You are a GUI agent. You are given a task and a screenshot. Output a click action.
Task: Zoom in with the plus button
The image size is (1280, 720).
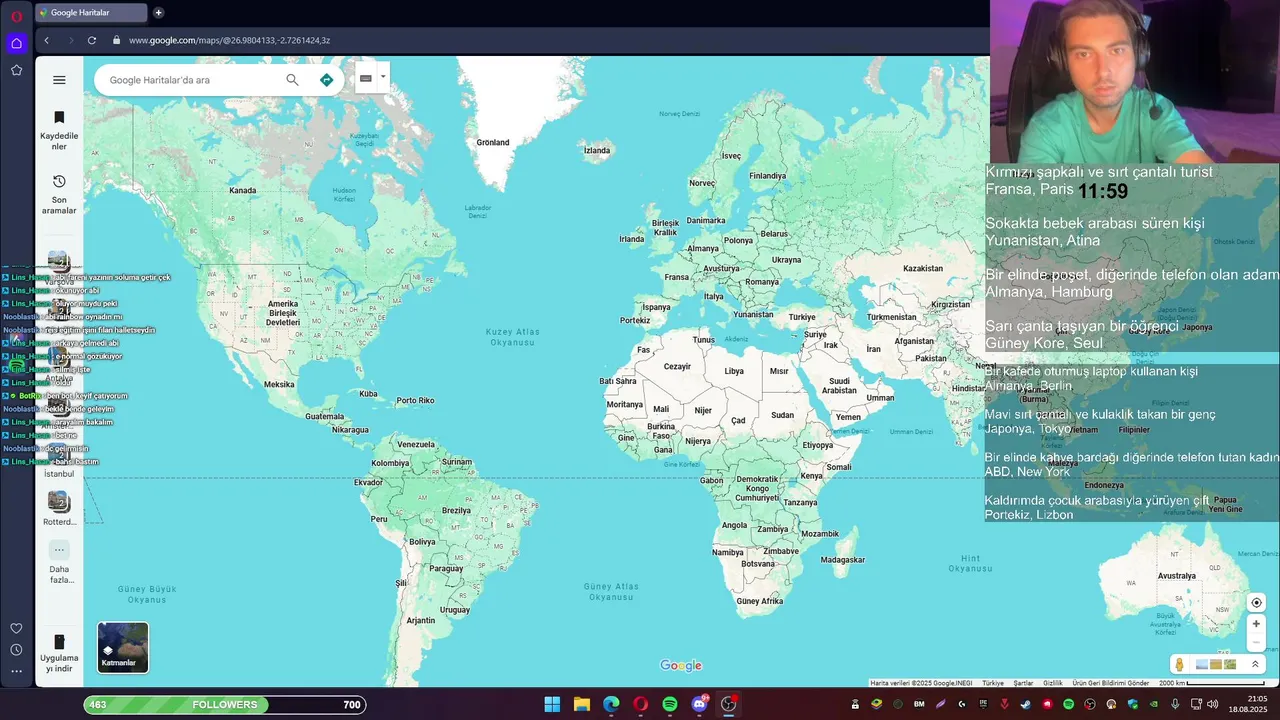tap(1257, 624)
